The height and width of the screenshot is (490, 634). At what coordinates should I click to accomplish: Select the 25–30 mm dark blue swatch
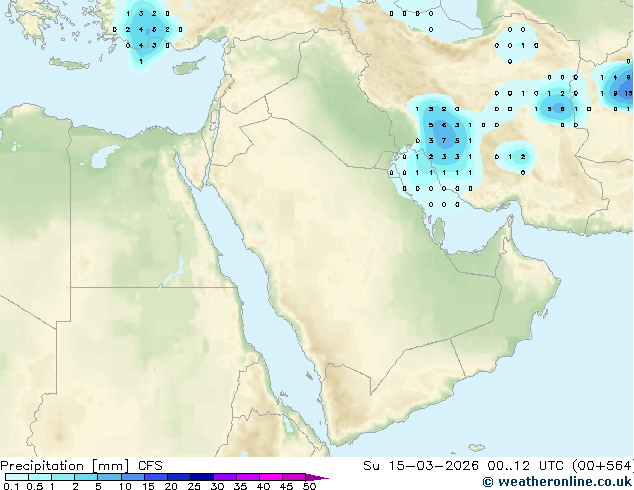point(201,477)
